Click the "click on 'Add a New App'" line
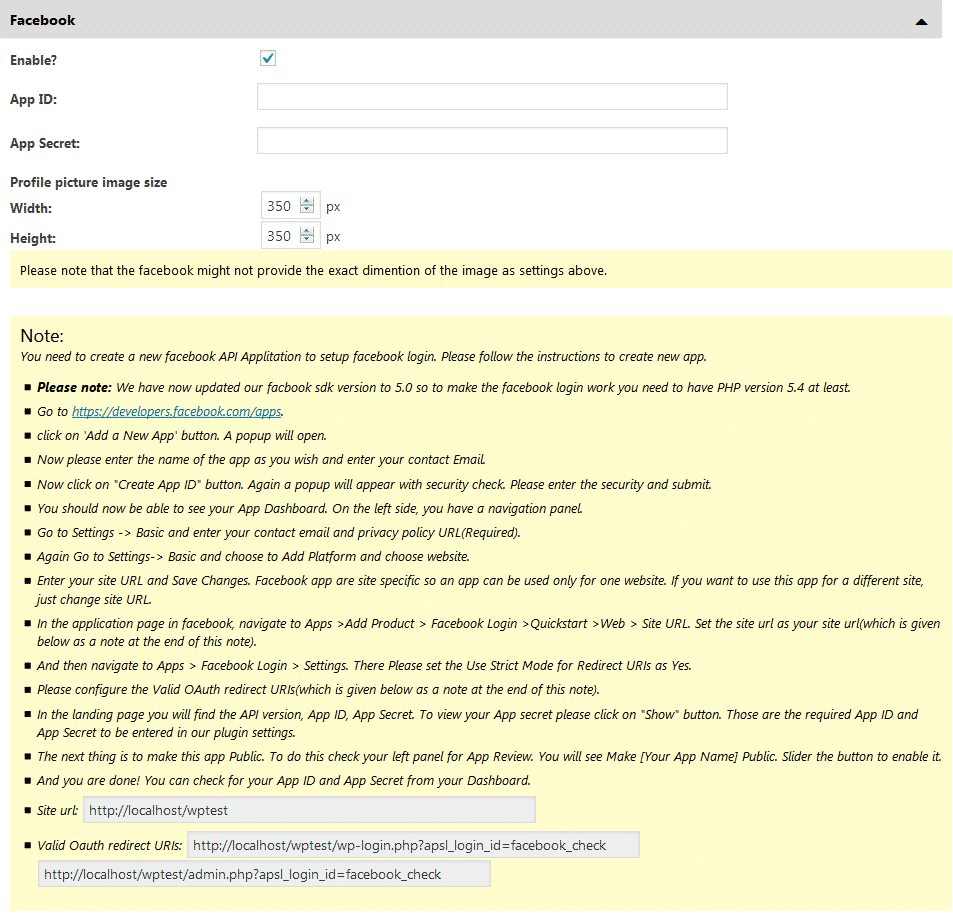 [x=182, y=436]
